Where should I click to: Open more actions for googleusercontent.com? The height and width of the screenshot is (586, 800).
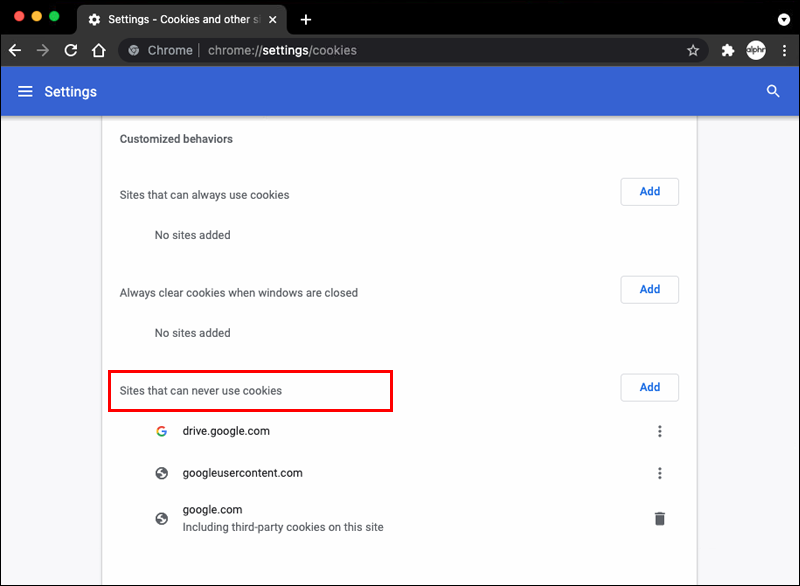tap(659, 473)
